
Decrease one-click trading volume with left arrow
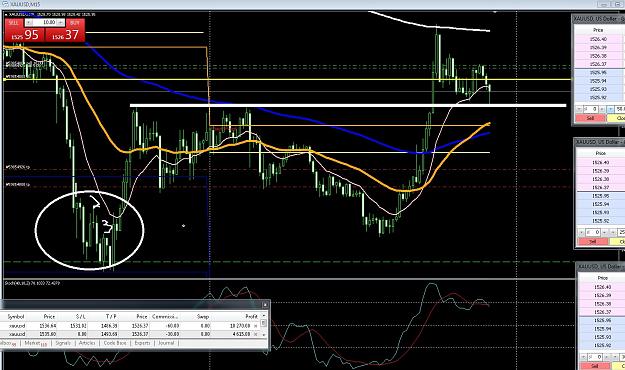pos(29,22)
